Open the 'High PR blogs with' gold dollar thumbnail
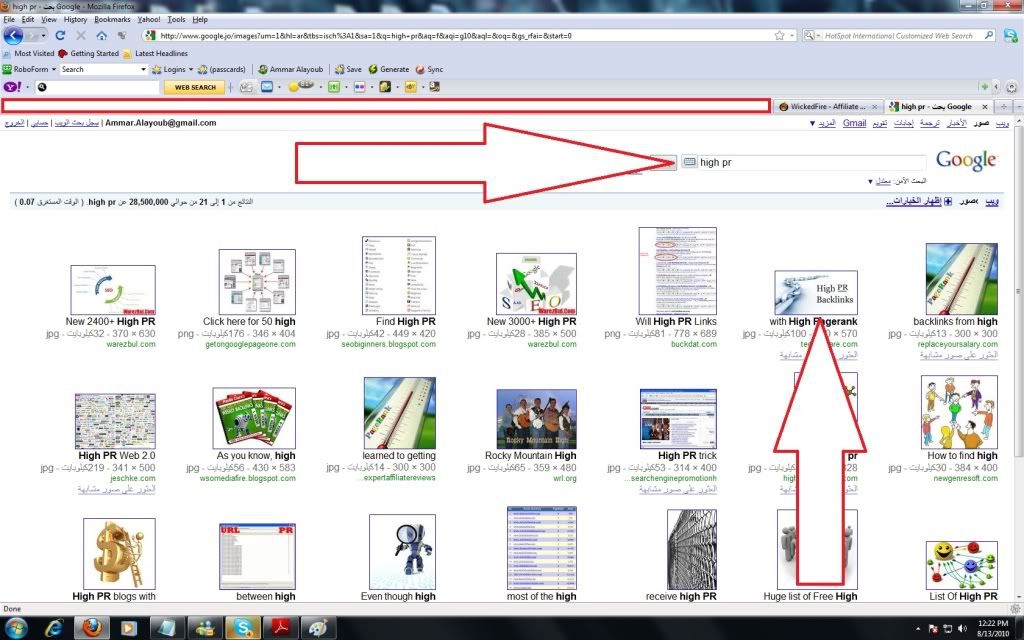The height and width of the screenshot is (640, 1024). click(120, 554)
